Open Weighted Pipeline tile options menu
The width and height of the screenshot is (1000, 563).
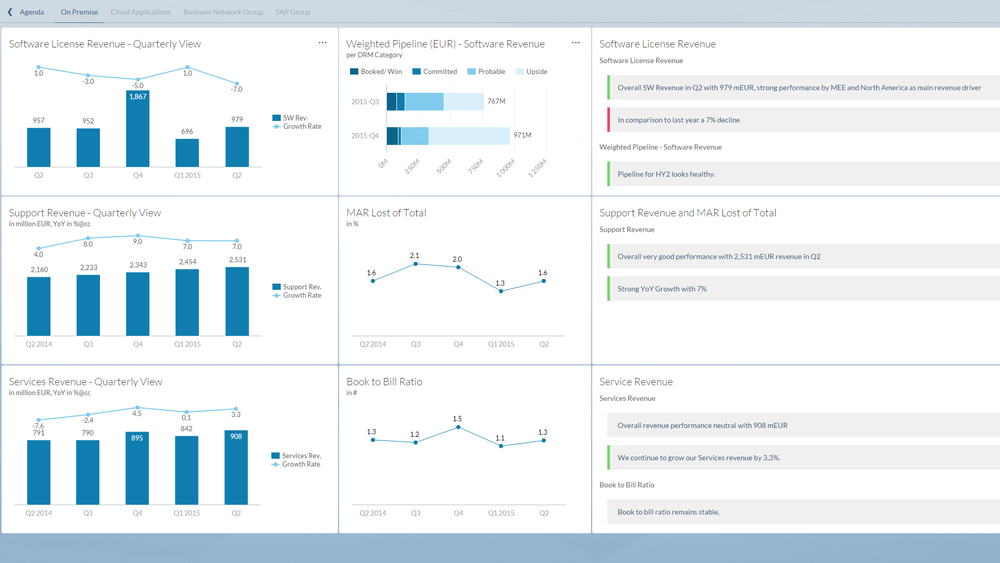(576, 43)
